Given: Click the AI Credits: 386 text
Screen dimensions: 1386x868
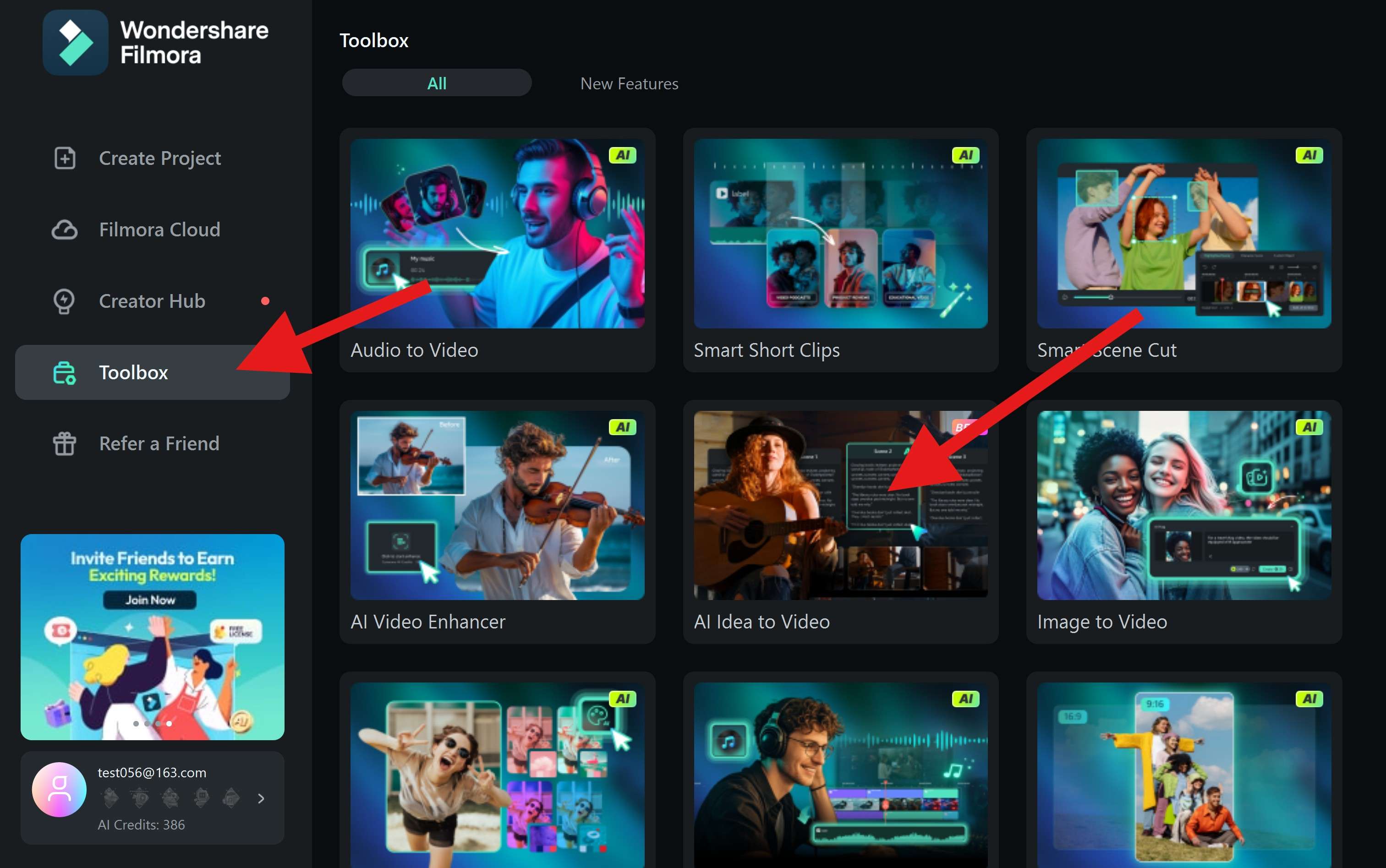Looking at the screenshot, I should (141, 825).
